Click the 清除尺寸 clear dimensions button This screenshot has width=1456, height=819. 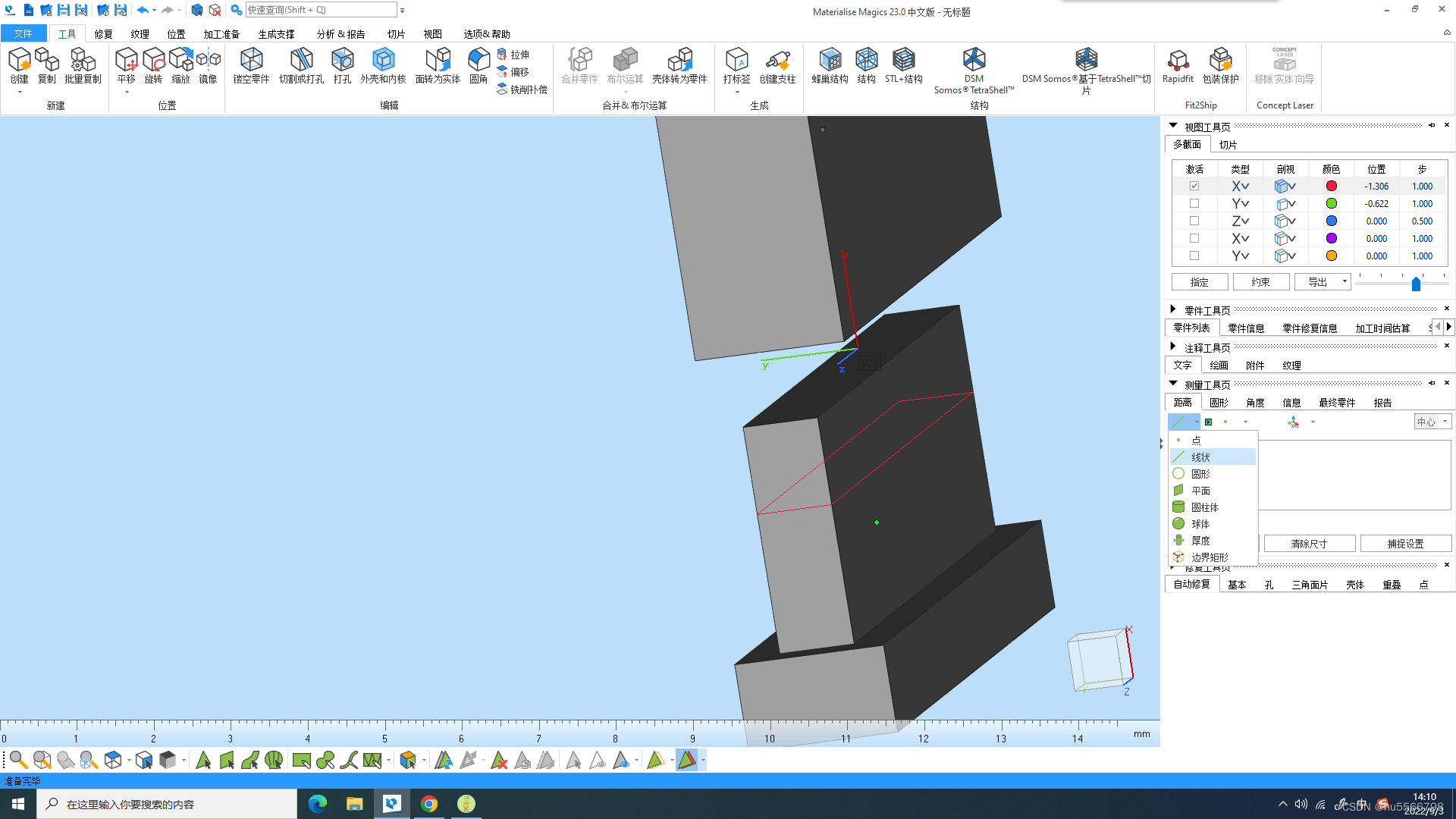point(1309,544)
